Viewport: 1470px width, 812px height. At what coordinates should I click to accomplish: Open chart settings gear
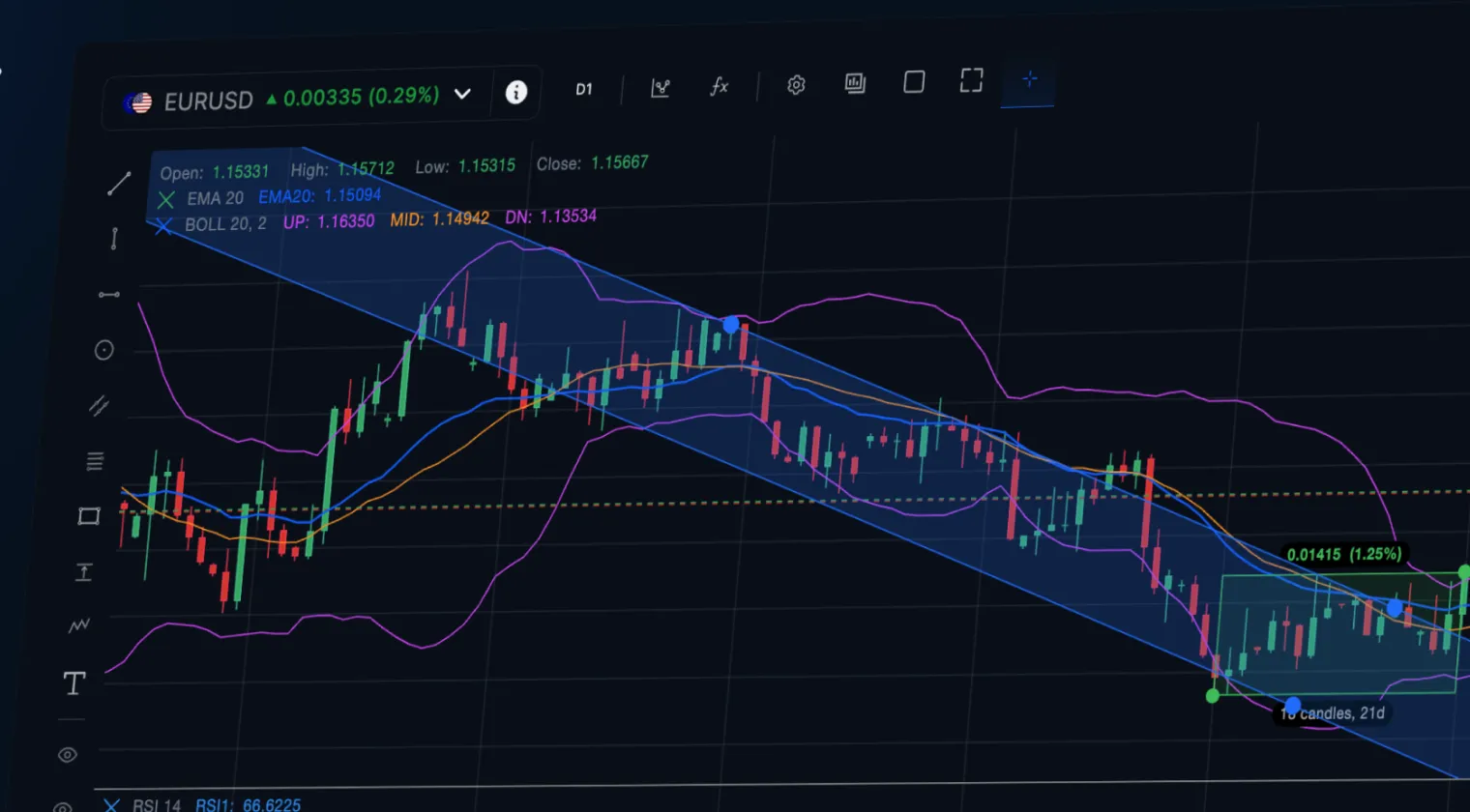pos(796,85)
